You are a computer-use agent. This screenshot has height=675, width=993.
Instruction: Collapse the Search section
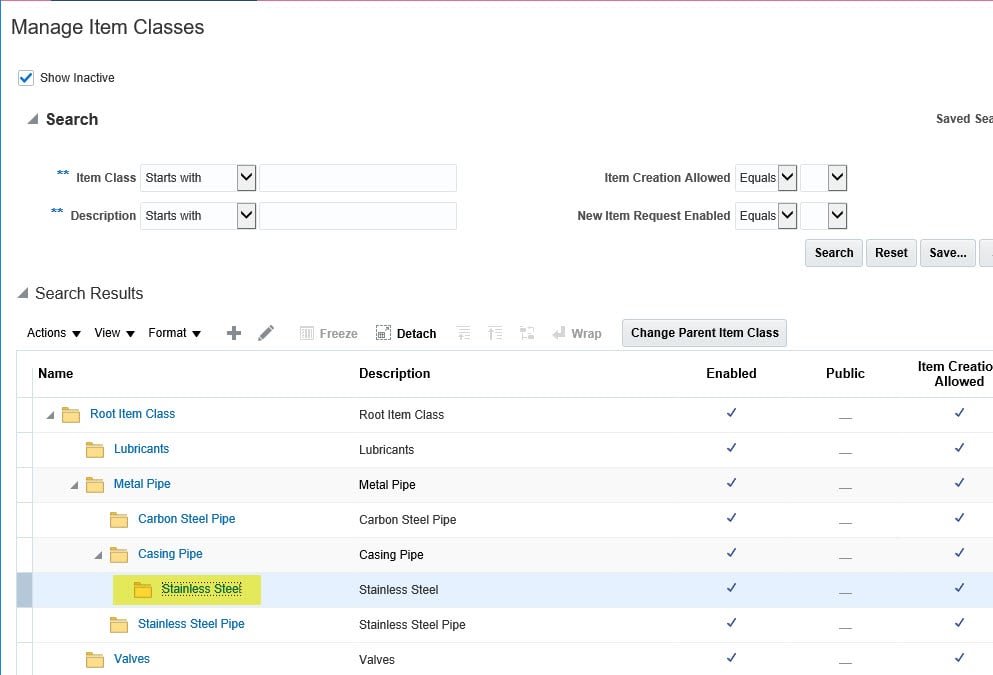pyautogui.click(x=33, y=119)
